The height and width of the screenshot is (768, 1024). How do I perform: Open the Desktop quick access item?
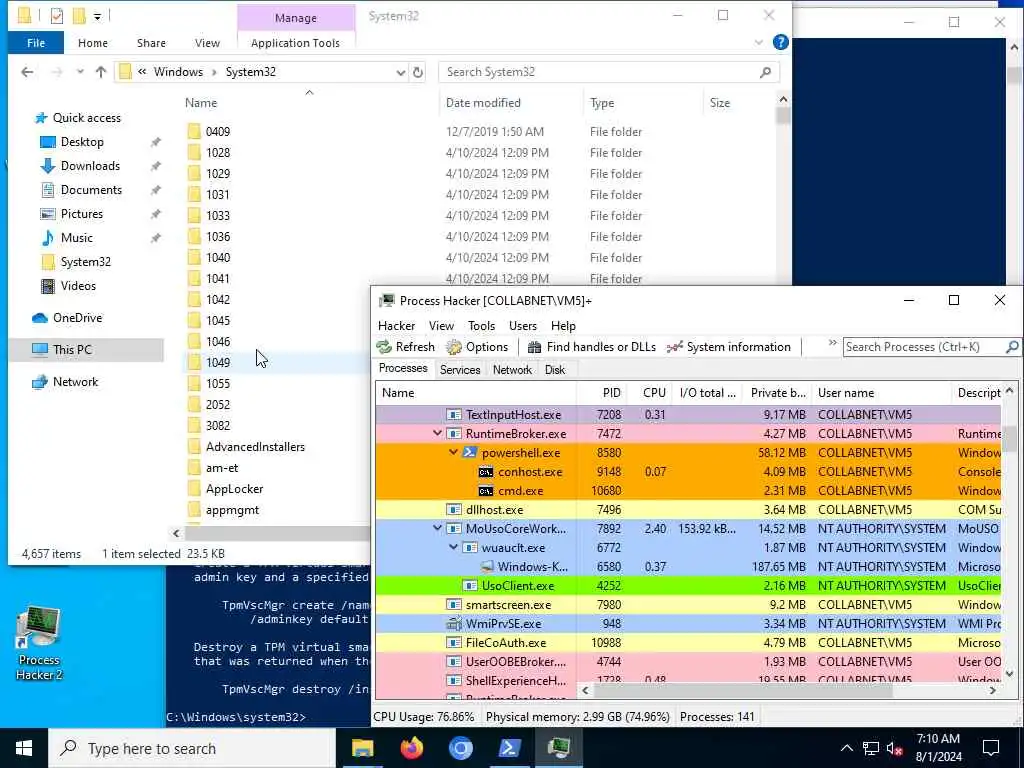pos(81,142)
